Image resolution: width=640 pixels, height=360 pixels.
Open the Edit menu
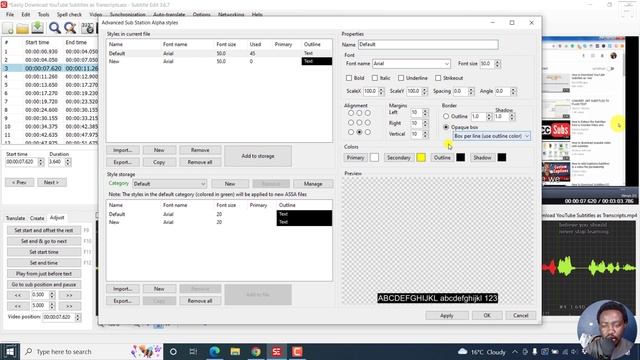(26, 15)
